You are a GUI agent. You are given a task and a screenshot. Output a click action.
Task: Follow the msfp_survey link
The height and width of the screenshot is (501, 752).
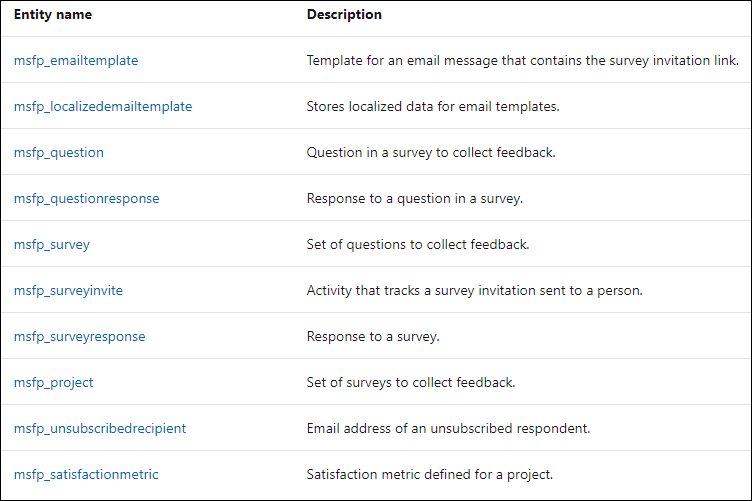point(52,245)
